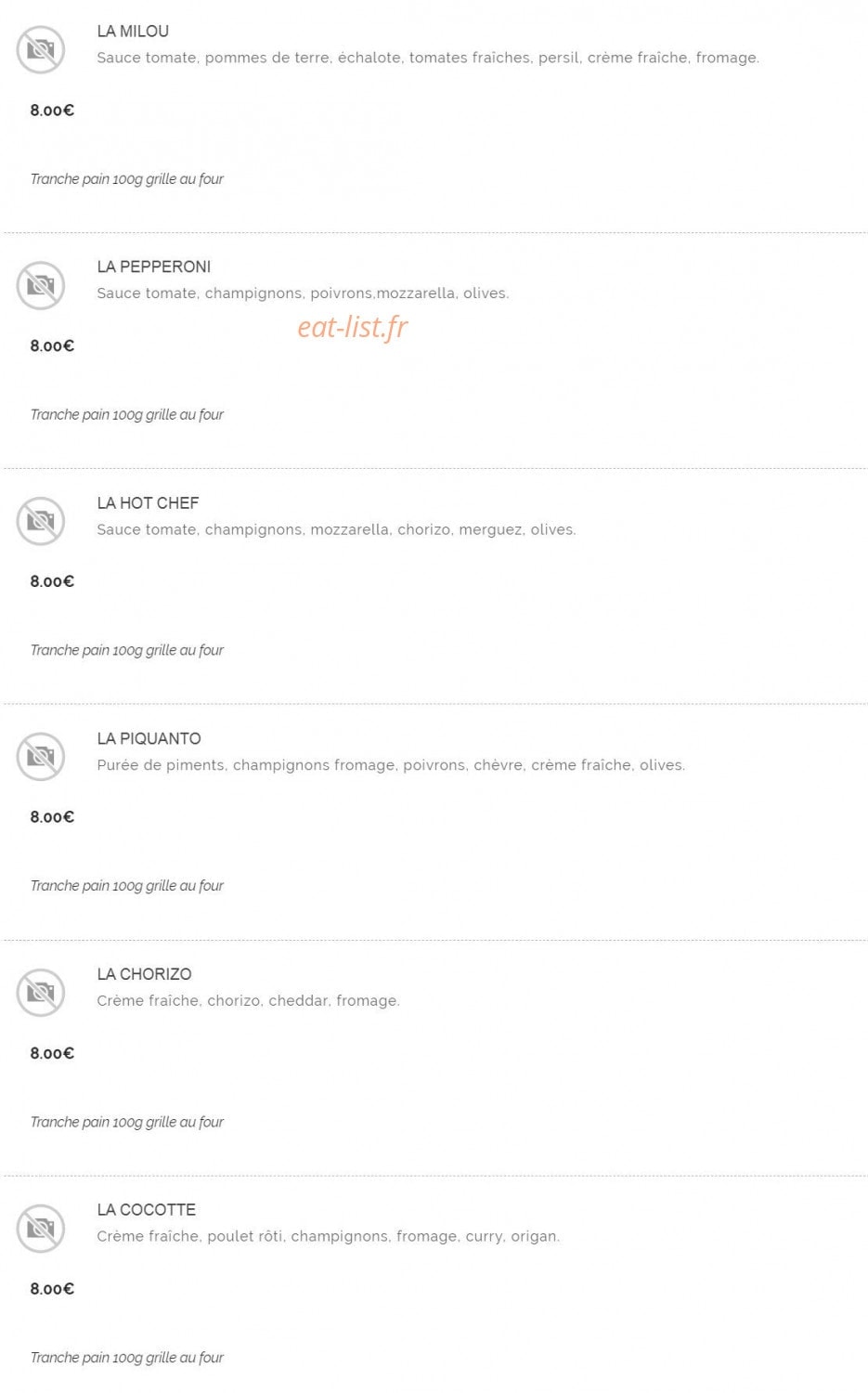Open the LA COCOTTE item title
Screen dimensions: 868x1393
pos(147,1210)
